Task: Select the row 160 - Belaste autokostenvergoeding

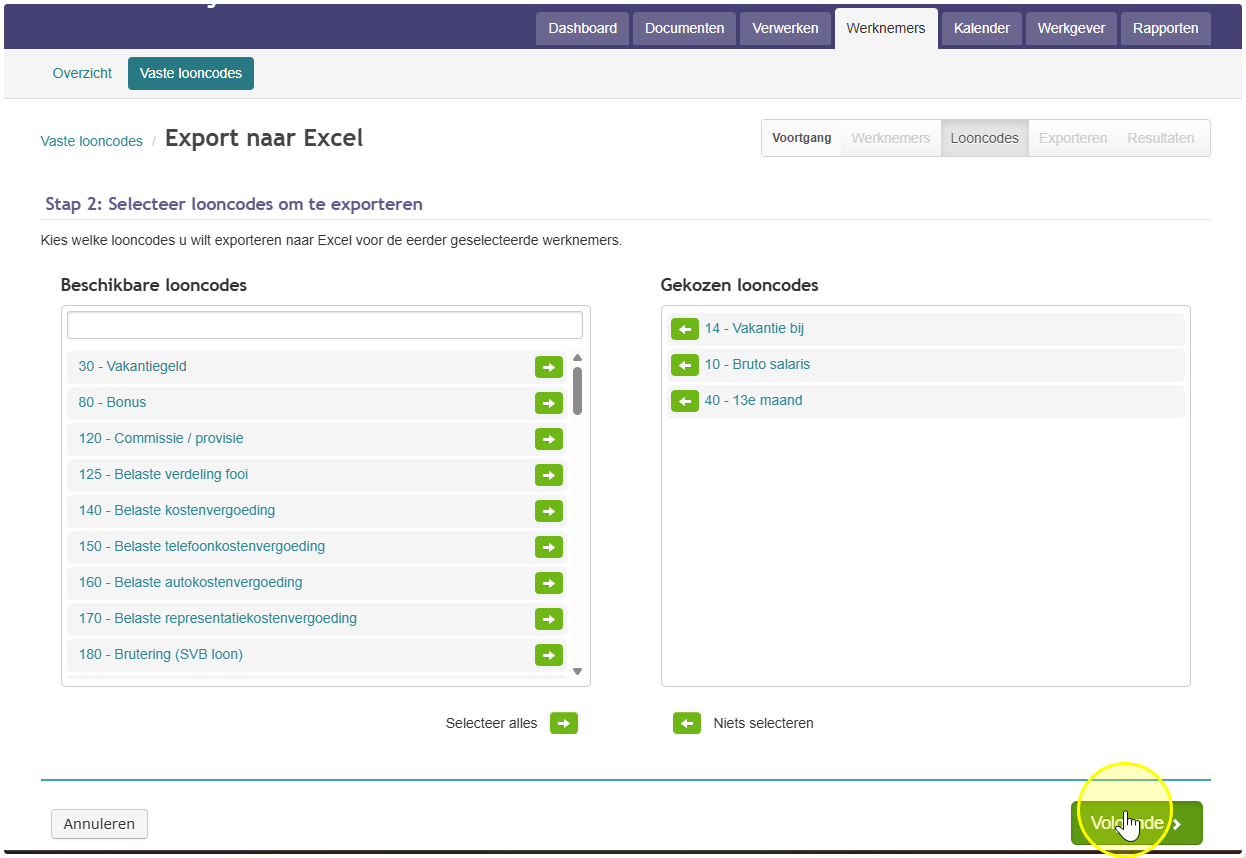Action: coord(317,583)
